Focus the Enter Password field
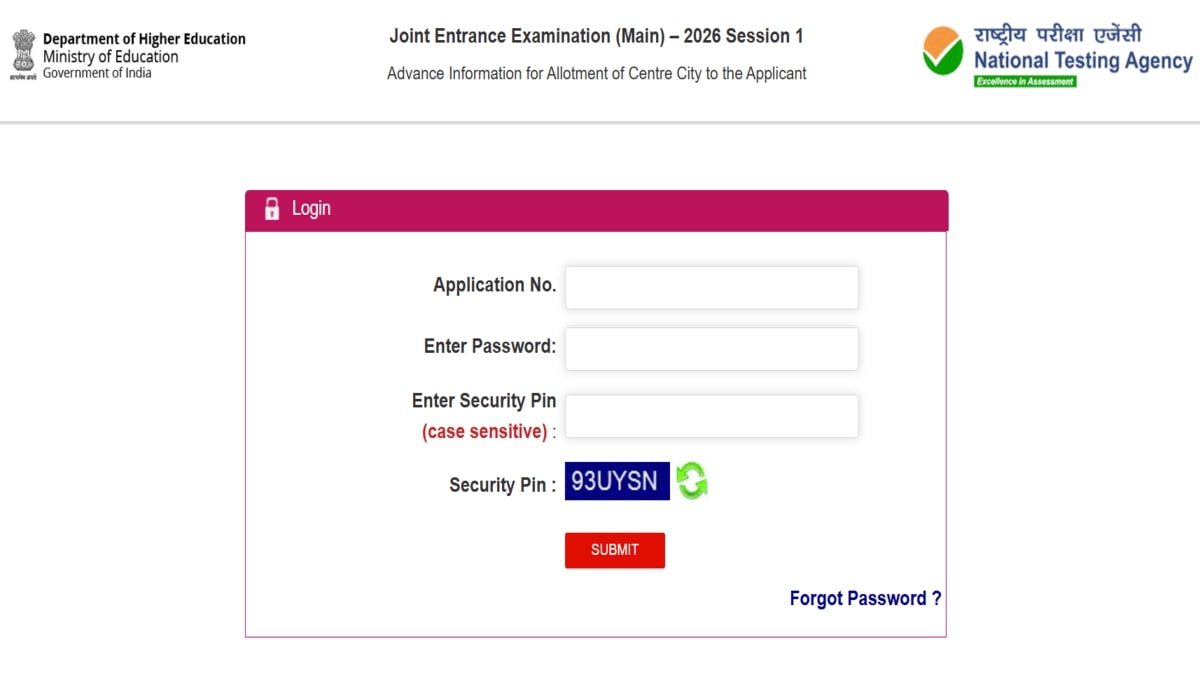1200x675 pixels. click(x=711, y=349)
